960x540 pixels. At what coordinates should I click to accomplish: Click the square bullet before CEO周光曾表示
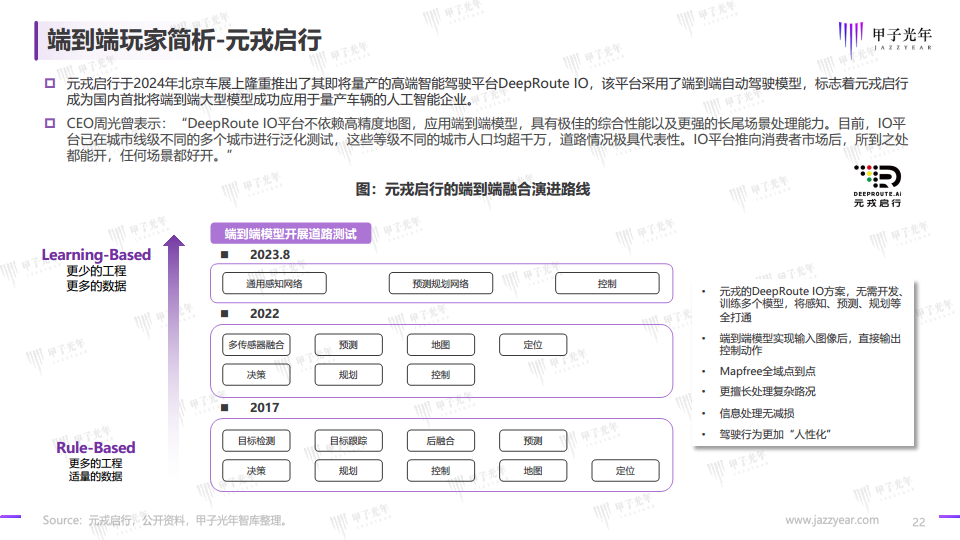(x=50, y=123)
